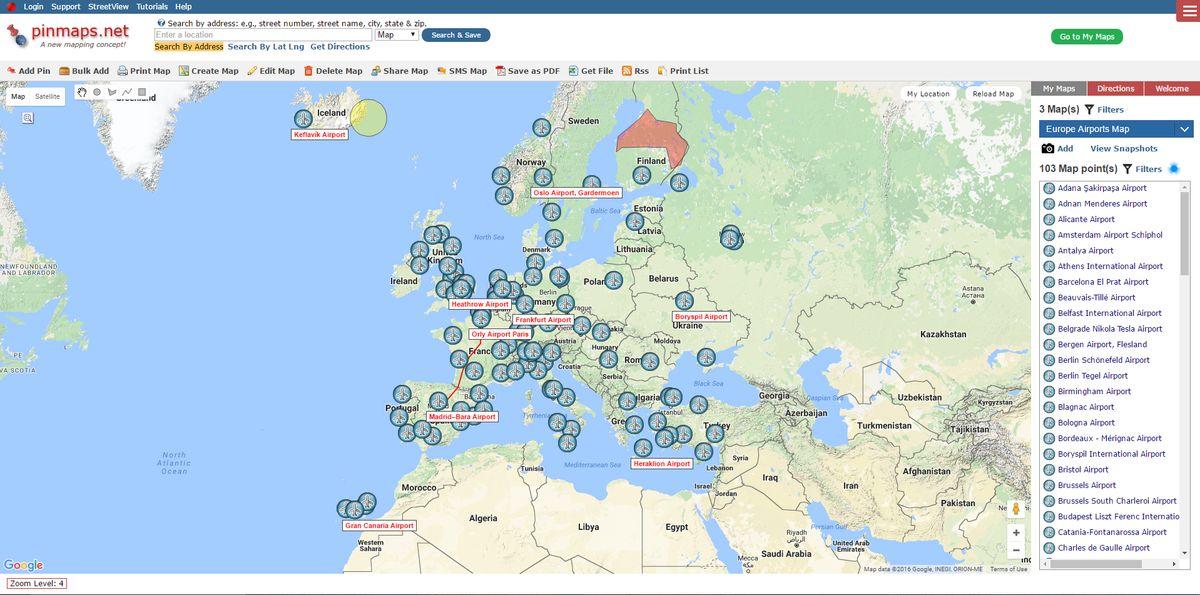Open the Map type dropdown beside search box

(x=397, y=35)
